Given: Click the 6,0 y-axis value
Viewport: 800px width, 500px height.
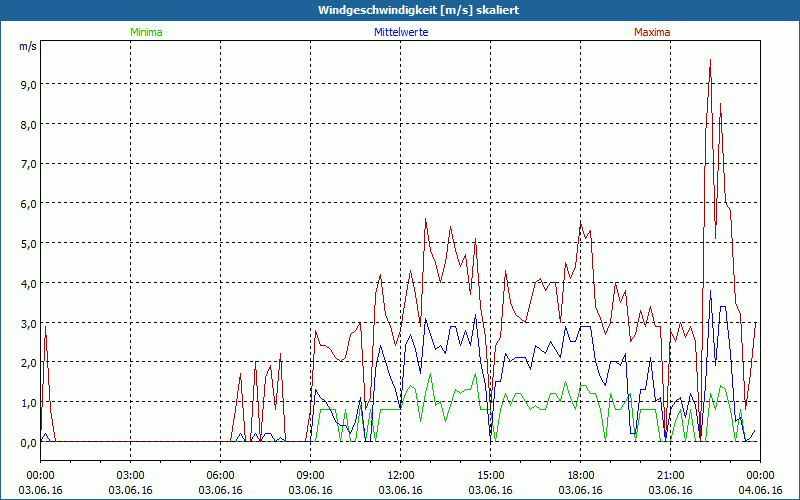Looking at the screenshot, I should [x=29, y=204].
